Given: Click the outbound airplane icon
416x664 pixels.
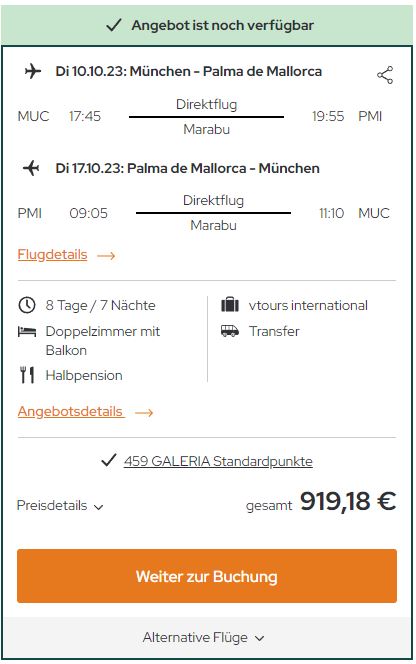Looking at the screenshot, I should coord(33,71).
